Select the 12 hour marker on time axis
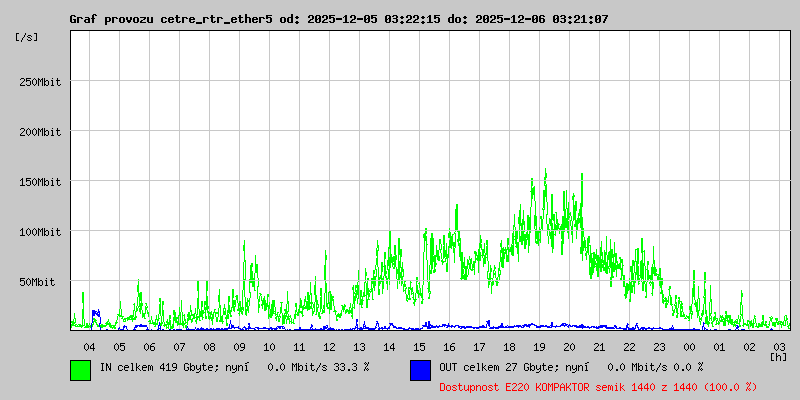Image resolution: width=800 pixels, height=400 pixels. (x=329, y=346)
